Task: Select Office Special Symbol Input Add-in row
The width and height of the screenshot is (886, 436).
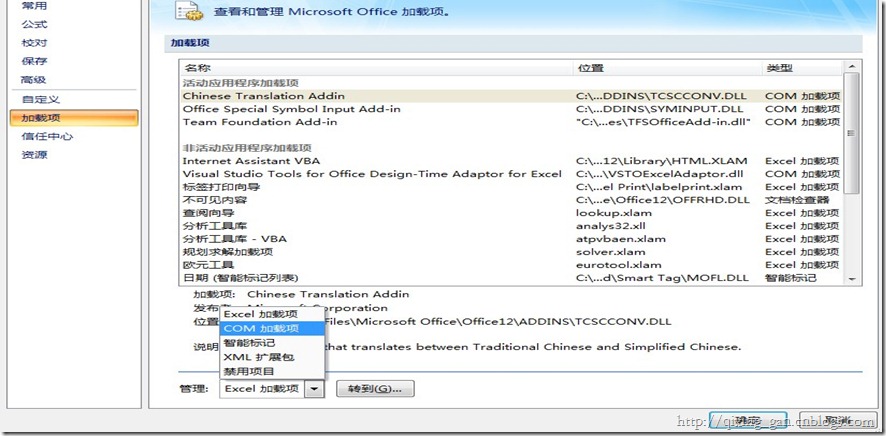Action: [x=511, y=109]
